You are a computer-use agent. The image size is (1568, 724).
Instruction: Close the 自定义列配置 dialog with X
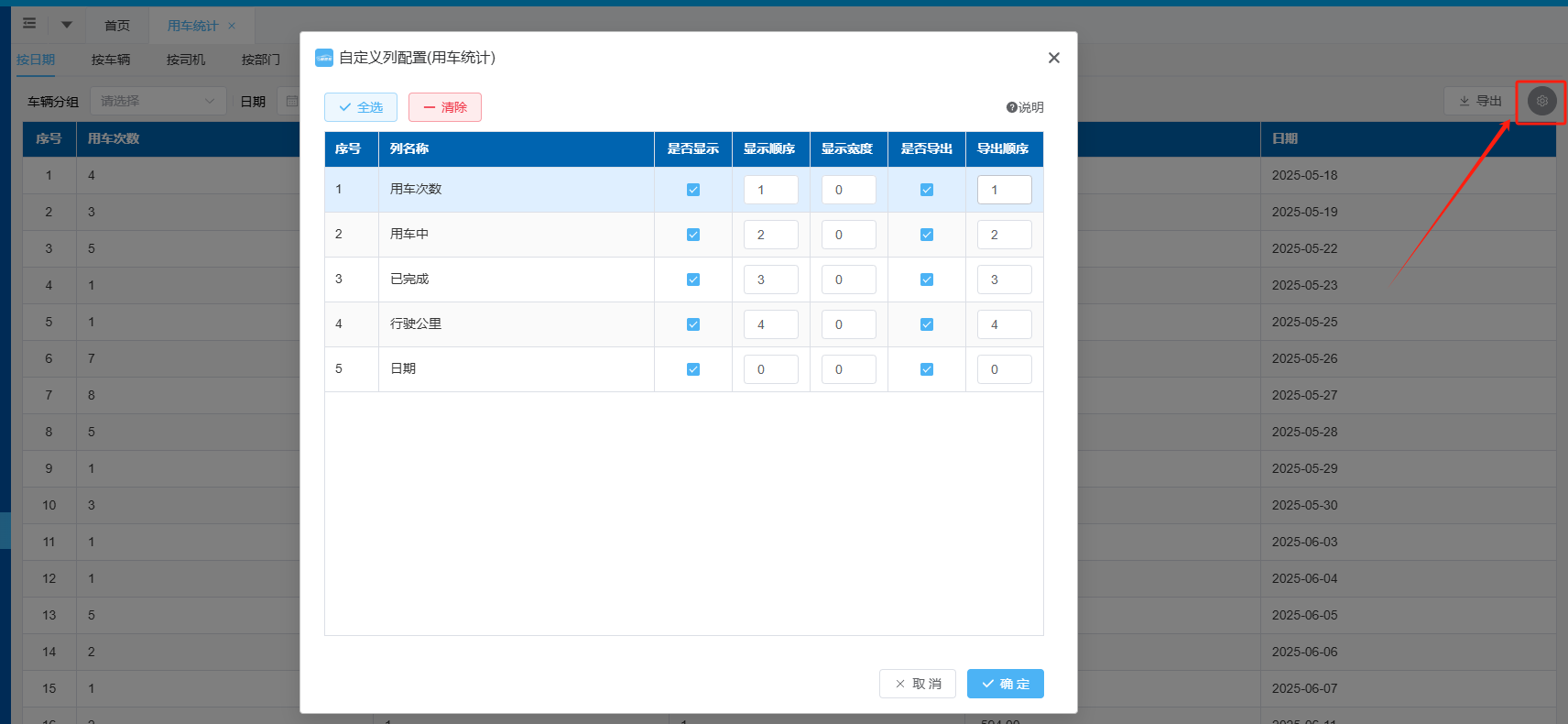point(1053,58)
